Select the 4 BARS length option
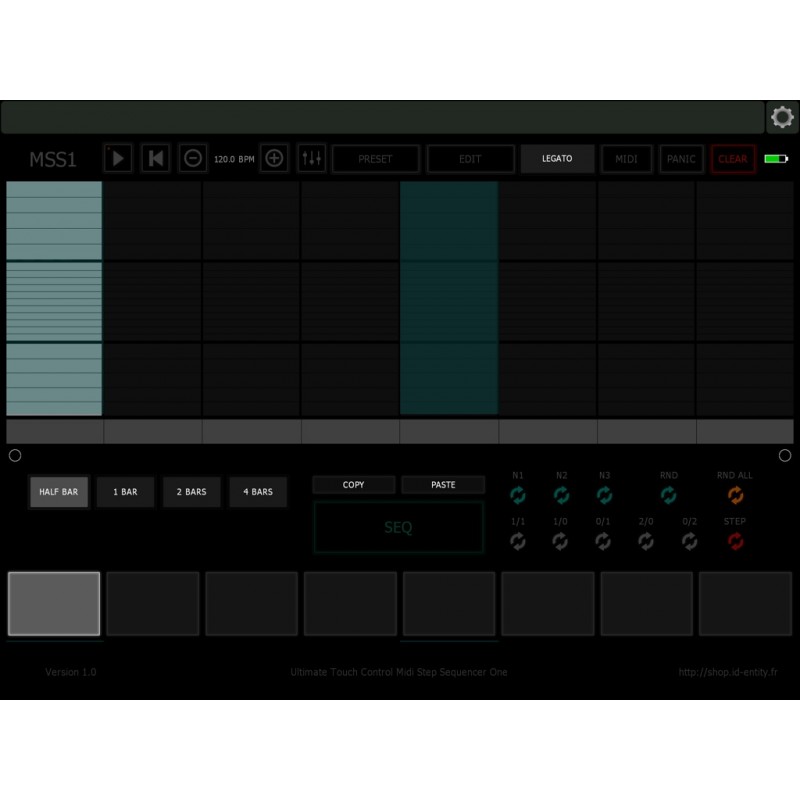The image size is (800, 800). [x=258, y=492]
